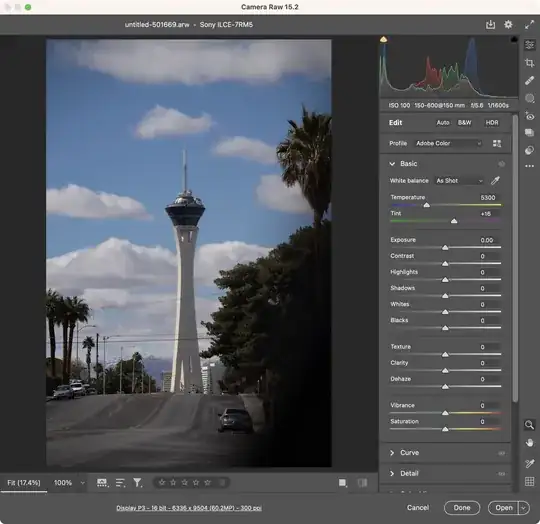
Task: Toggle the grid overlay icon
Action: coord(529,481)
